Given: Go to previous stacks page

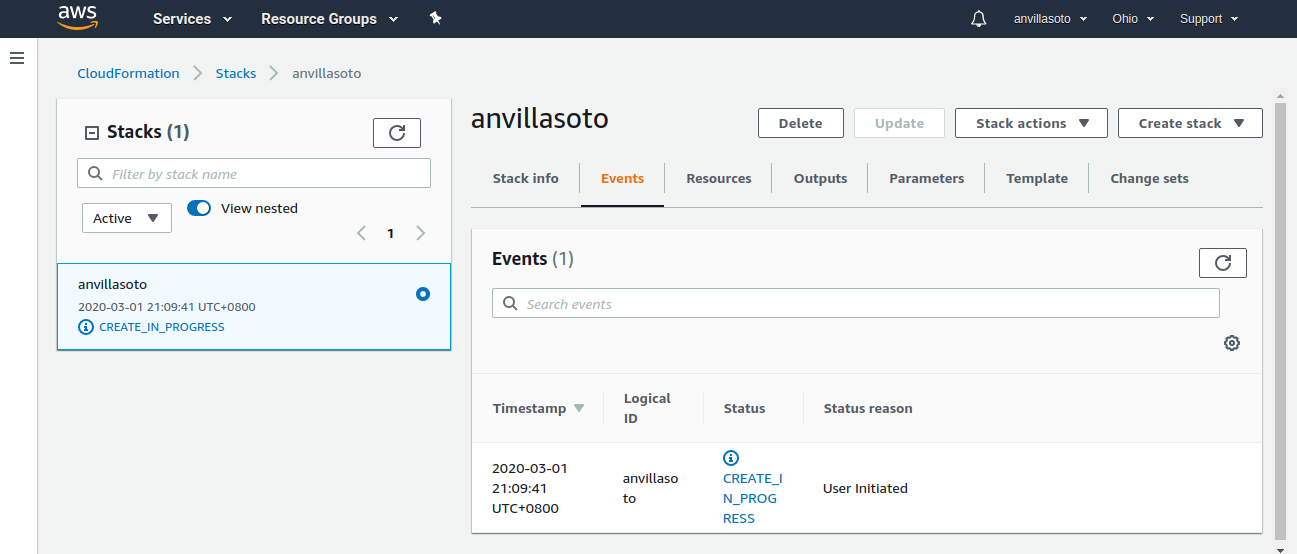Looking at the screenshot, I should pyautogui.click(x=361, y=233).
